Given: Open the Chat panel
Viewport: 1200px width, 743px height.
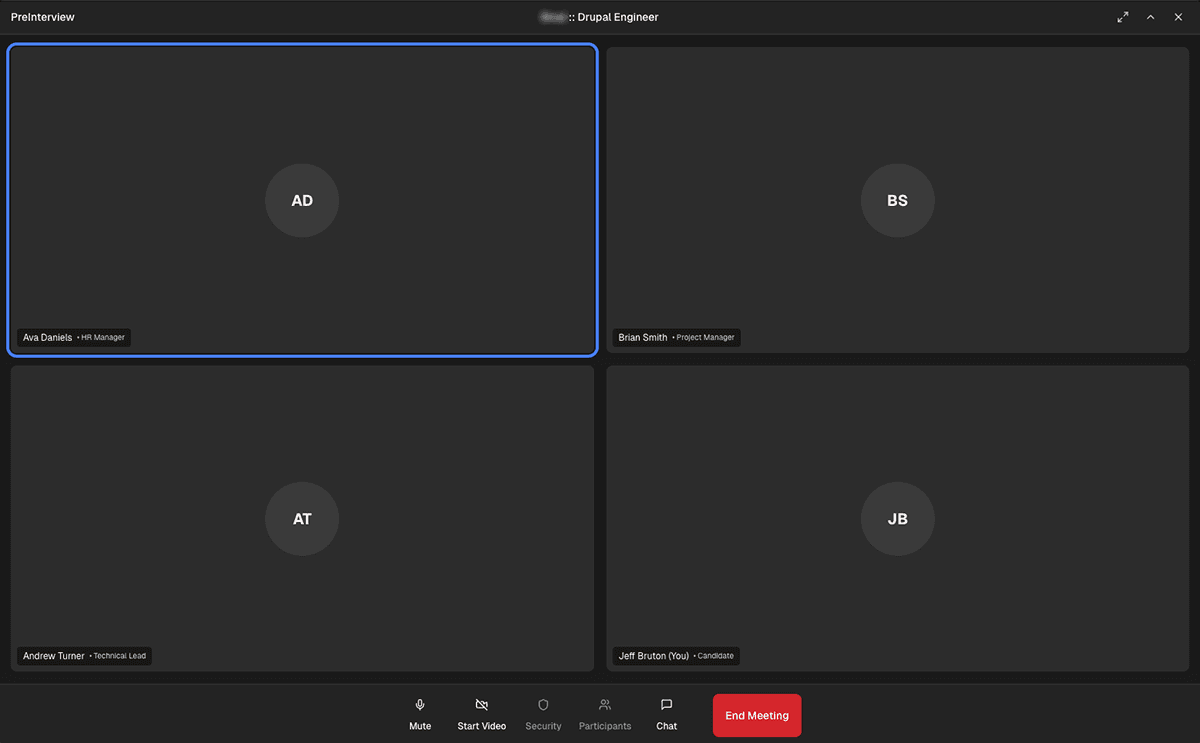Looking at the screenshot, I should [x=666, y=714].
